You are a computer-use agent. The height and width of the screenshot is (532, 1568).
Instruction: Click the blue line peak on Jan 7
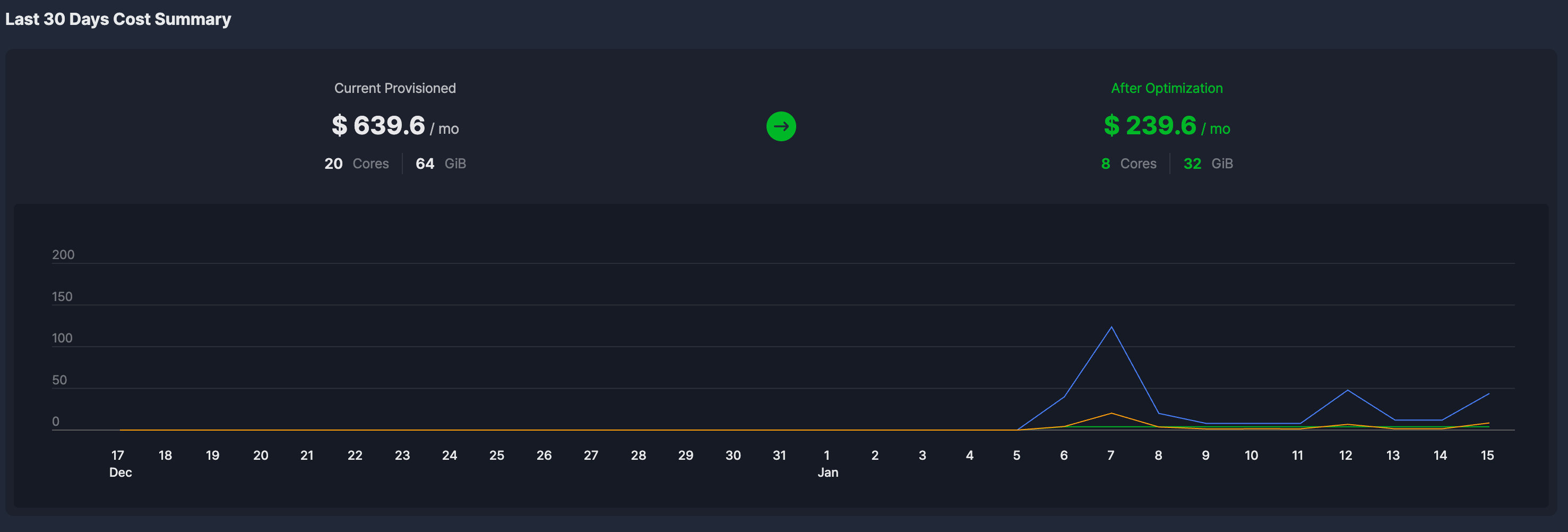tap(1112, 328)
